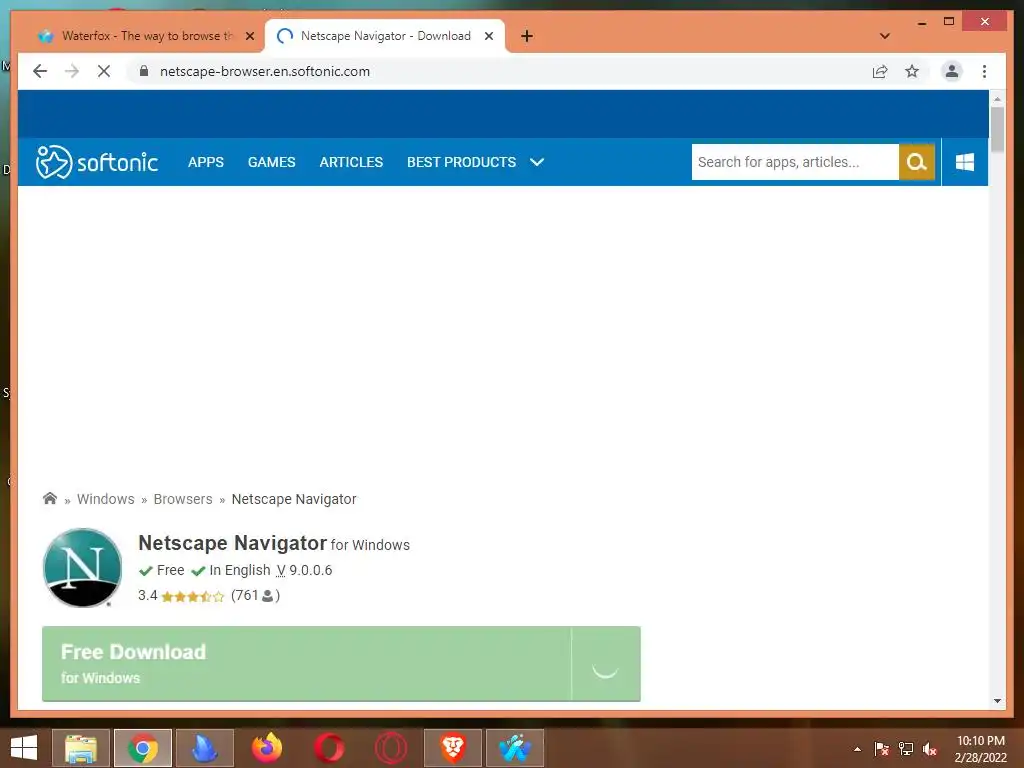Open Firefox from the taskbar
The height and width of the screenshot is (768, 1024).
[x=266, y=748]
